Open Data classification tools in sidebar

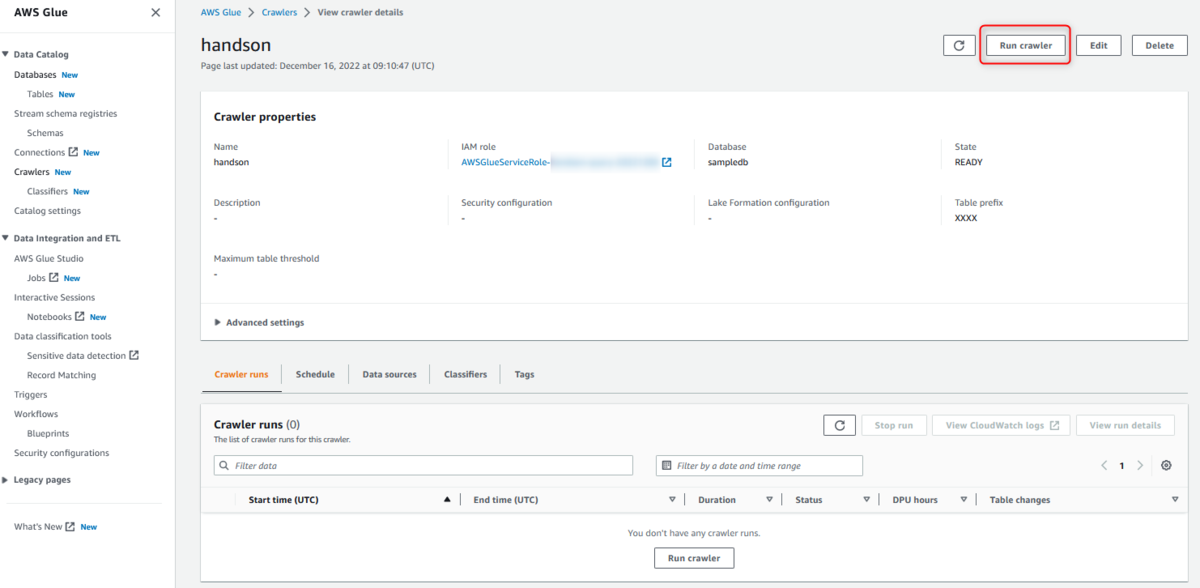(x=63, y=336)
